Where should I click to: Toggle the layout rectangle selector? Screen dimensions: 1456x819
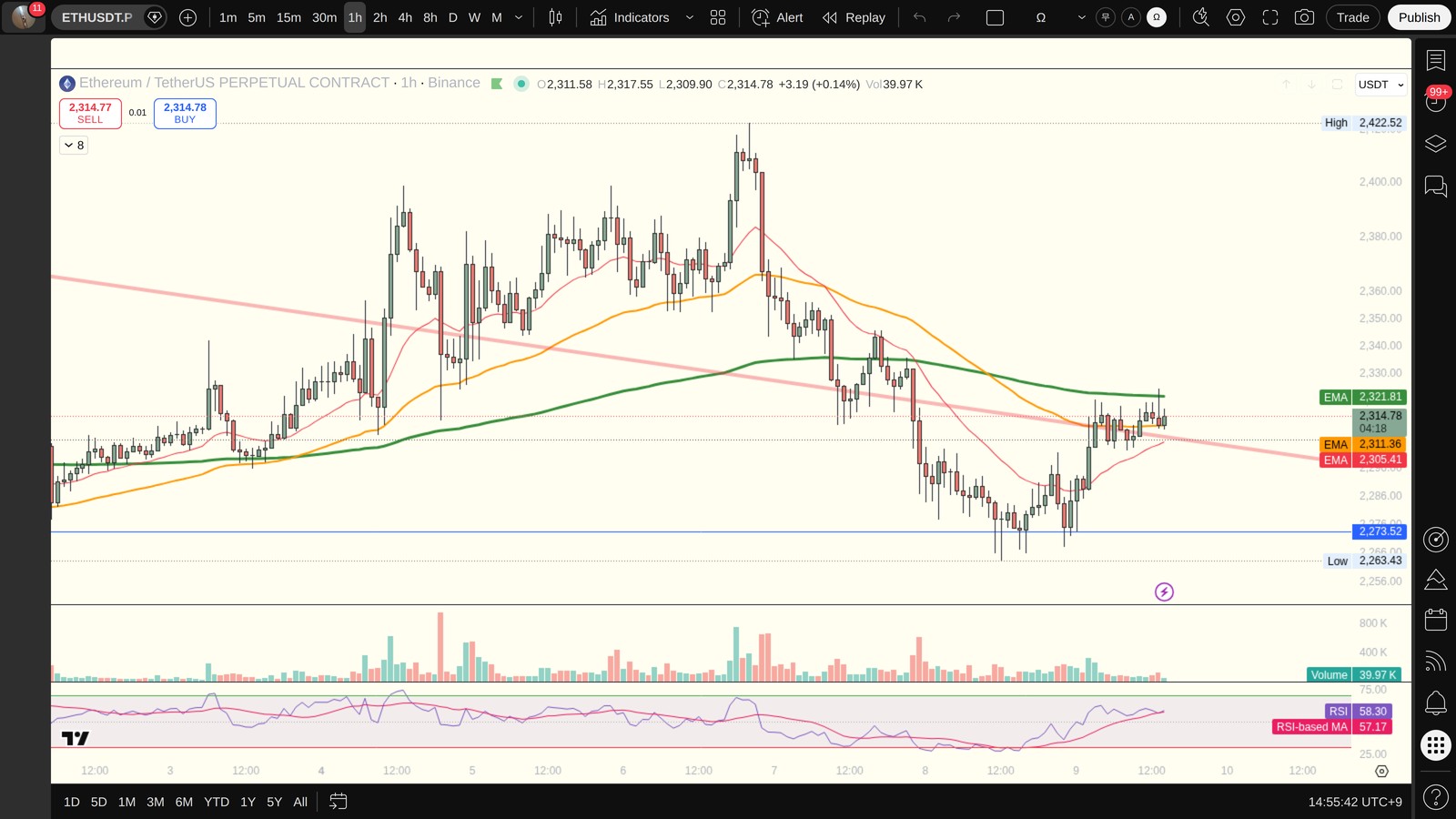click(x=996, y=17)
